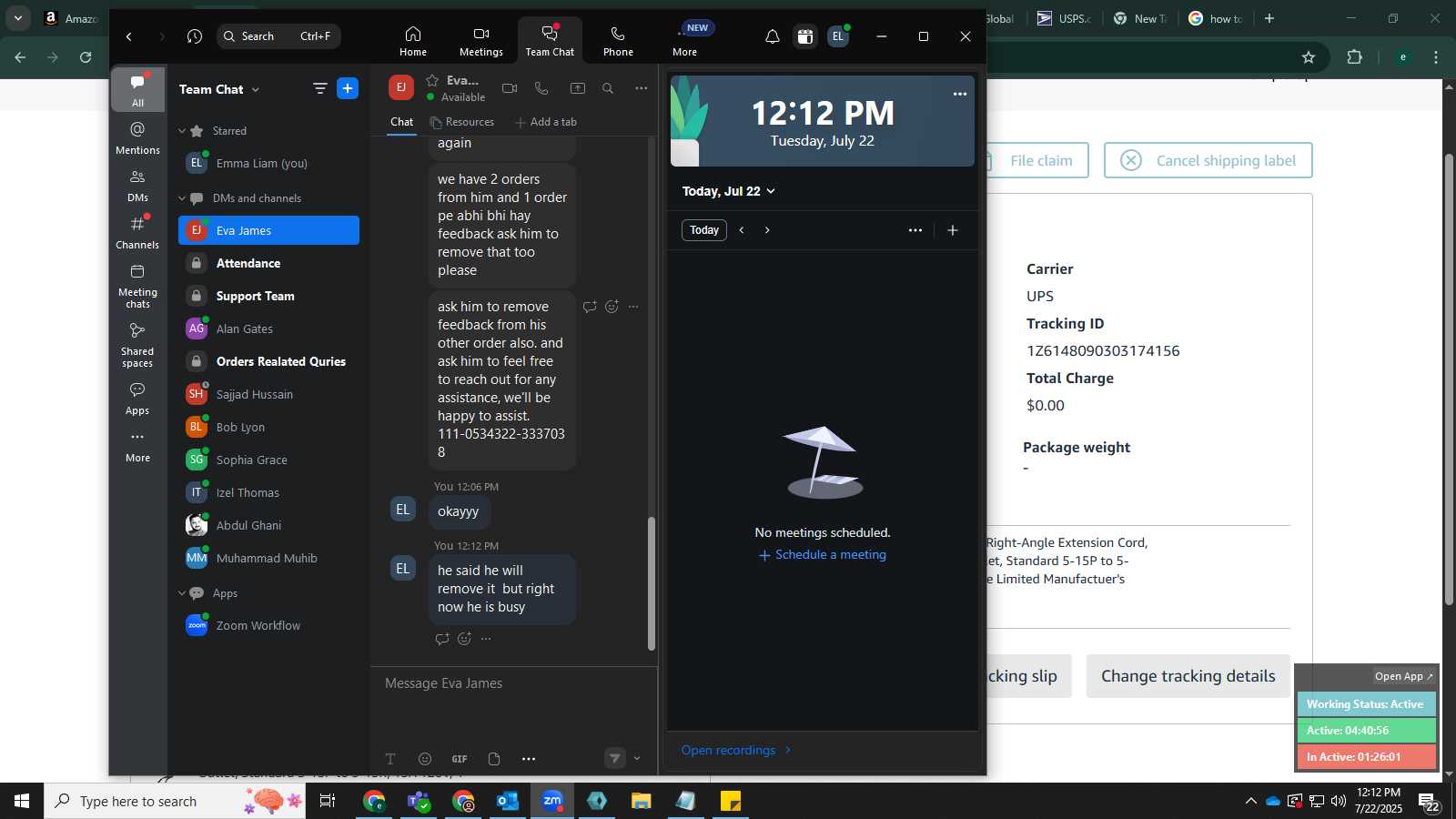1456x819 pixels.
Task: Collapse the Apps section in chat list
Action: click(x=182, y=593)
